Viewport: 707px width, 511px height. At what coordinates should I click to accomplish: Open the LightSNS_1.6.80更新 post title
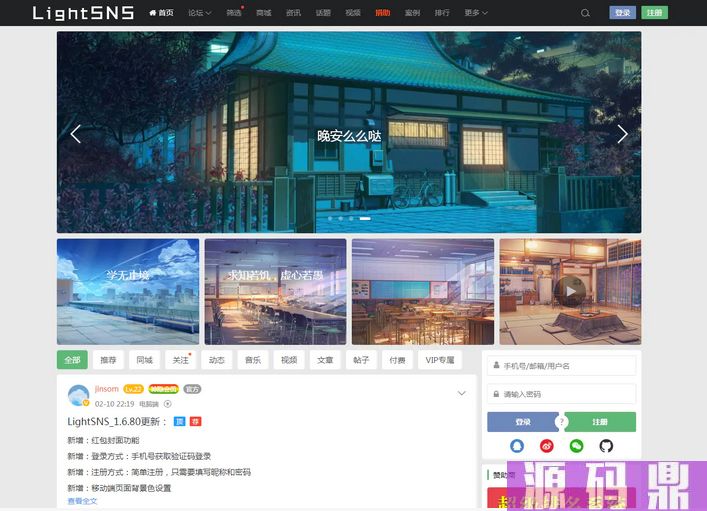pyautogui.click(x=117, y=422)
